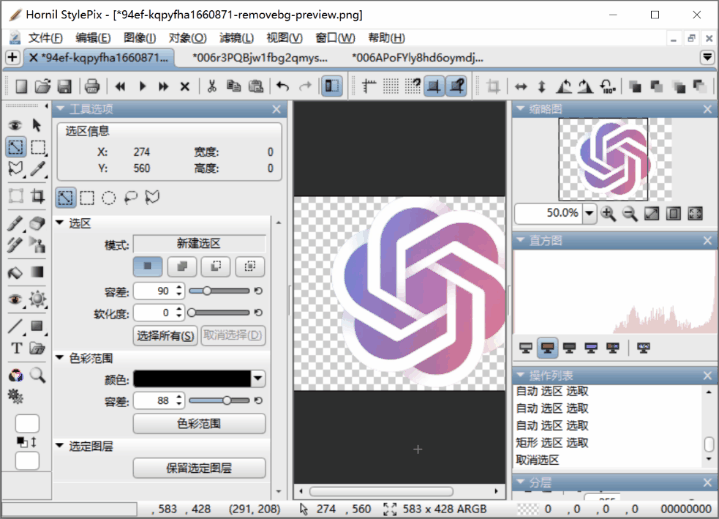Collapse the 操作列表 panel header
Image resolution: width=719 pixels, height=519 pixels.
coord(520,375)
